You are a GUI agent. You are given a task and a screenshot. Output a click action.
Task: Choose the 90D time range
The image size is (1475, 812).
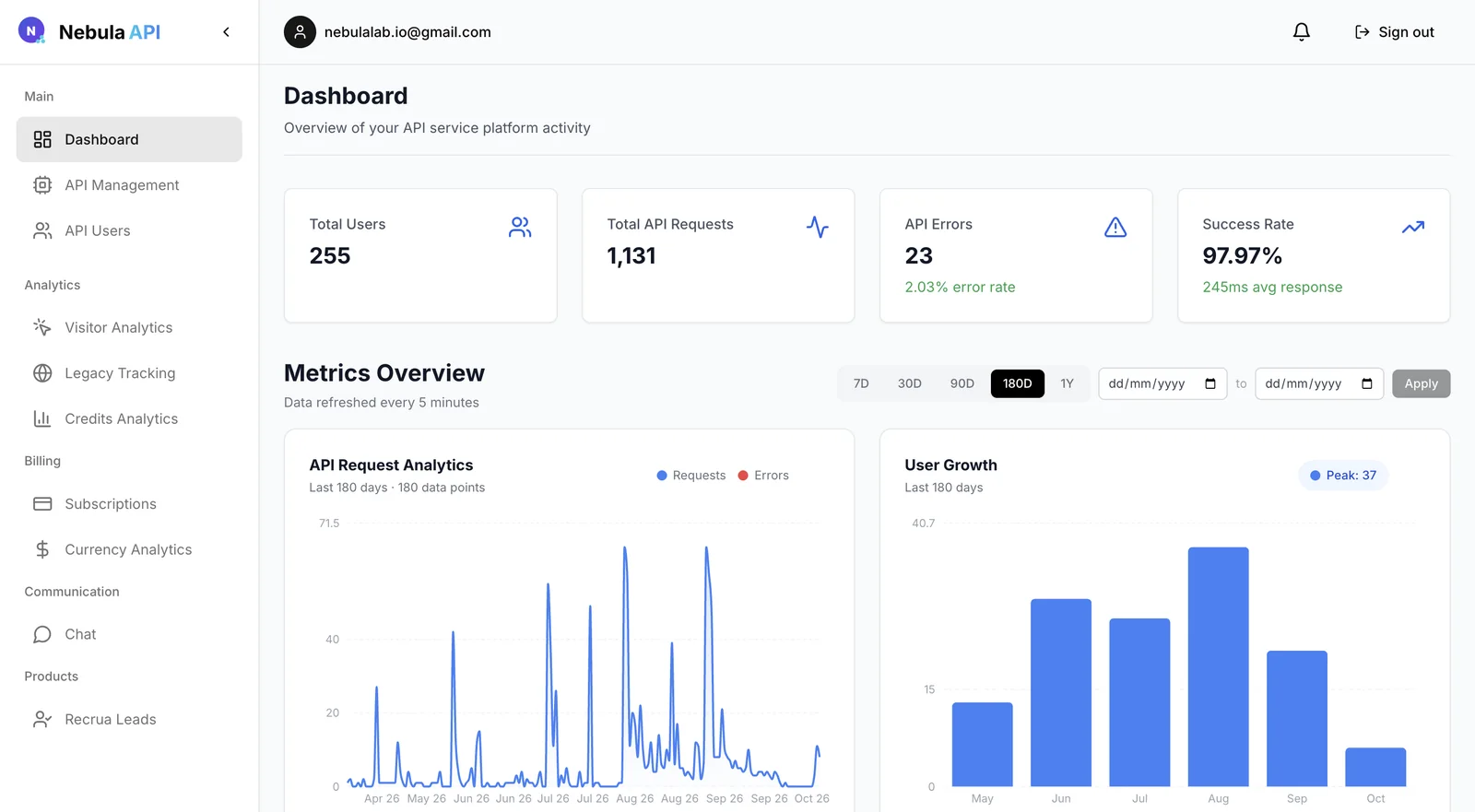(962, 383)
